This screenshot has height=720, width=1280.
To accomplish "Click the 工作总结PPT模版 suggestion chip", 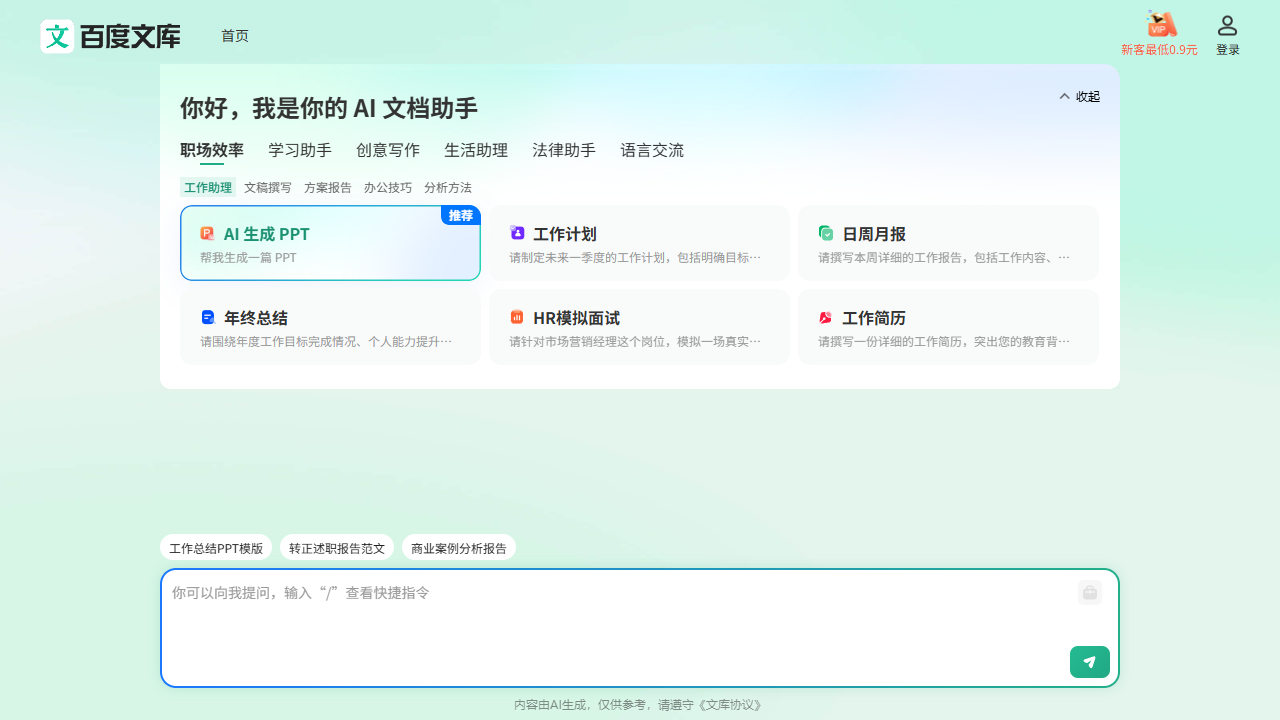I will [x=216, y=548].
